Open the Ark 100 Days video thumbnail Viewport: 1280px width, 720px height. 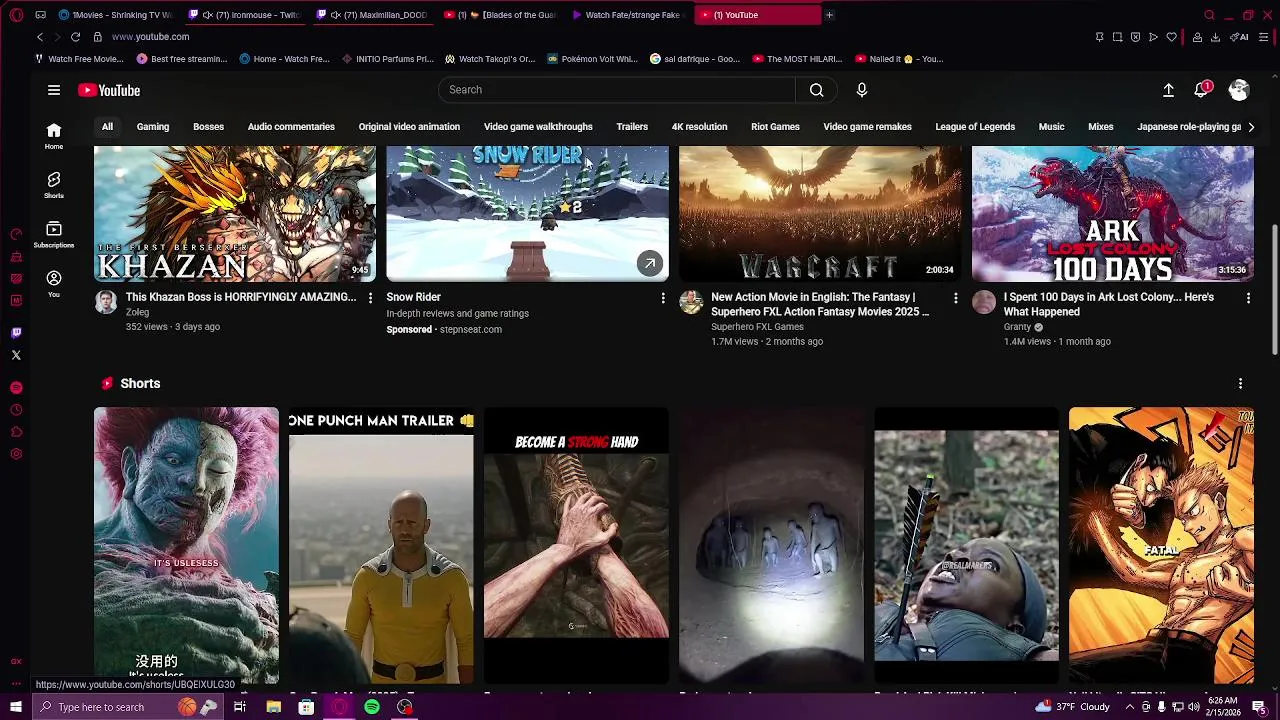[x=1112, y=214]
